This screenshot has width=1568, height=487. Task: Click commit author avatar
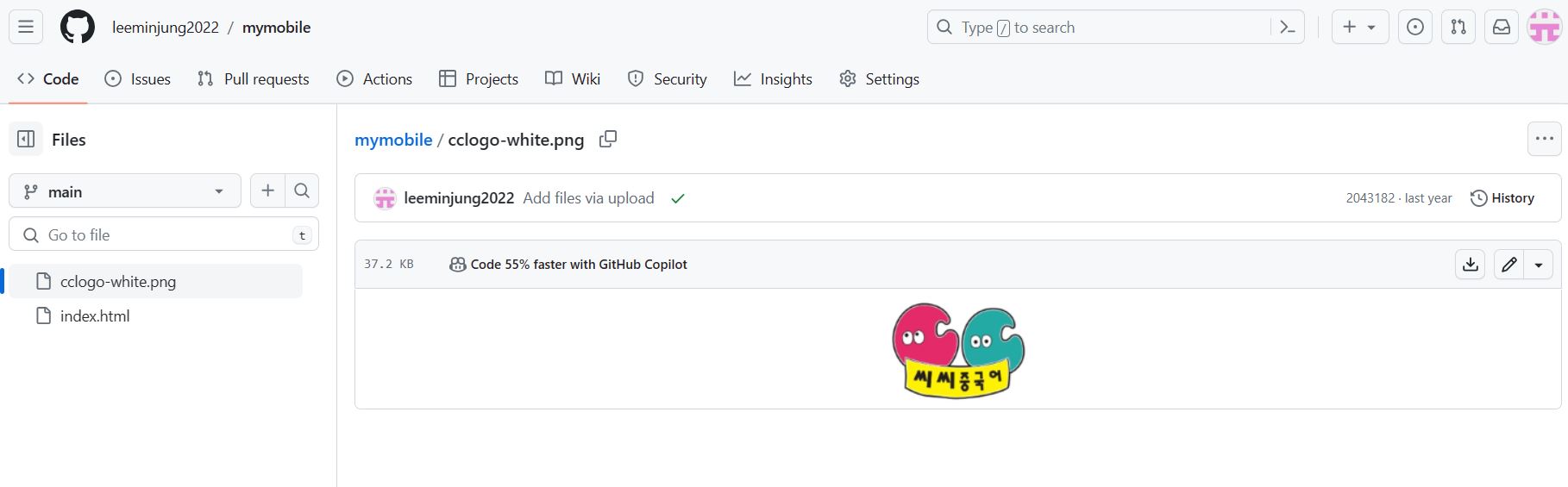(385, 198)
